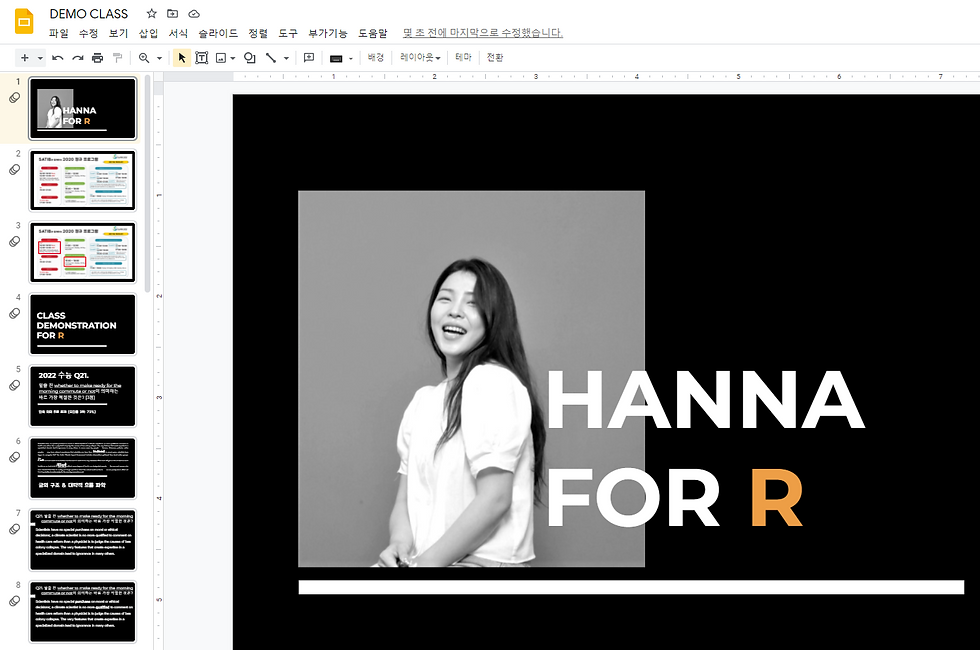This screenshot has width=980, height=650.
Task: Open the new slide dropdown arrow
Action: pos(40,58)
